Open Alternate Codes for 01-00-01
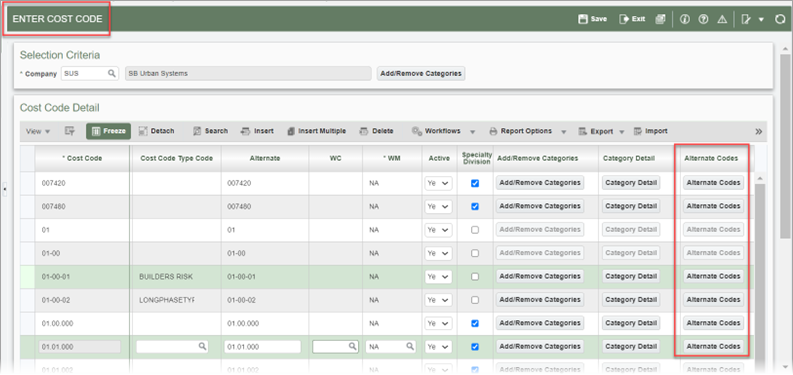The height and width of the screenshot is (375, 793). (713, 276)
